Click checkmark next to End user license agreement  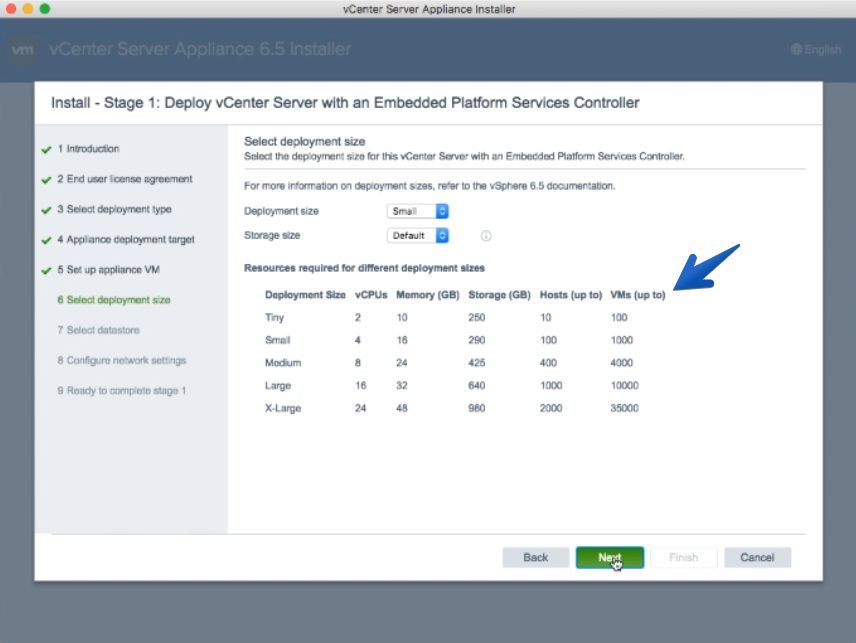pyautogui.click(x=46, y=180)
